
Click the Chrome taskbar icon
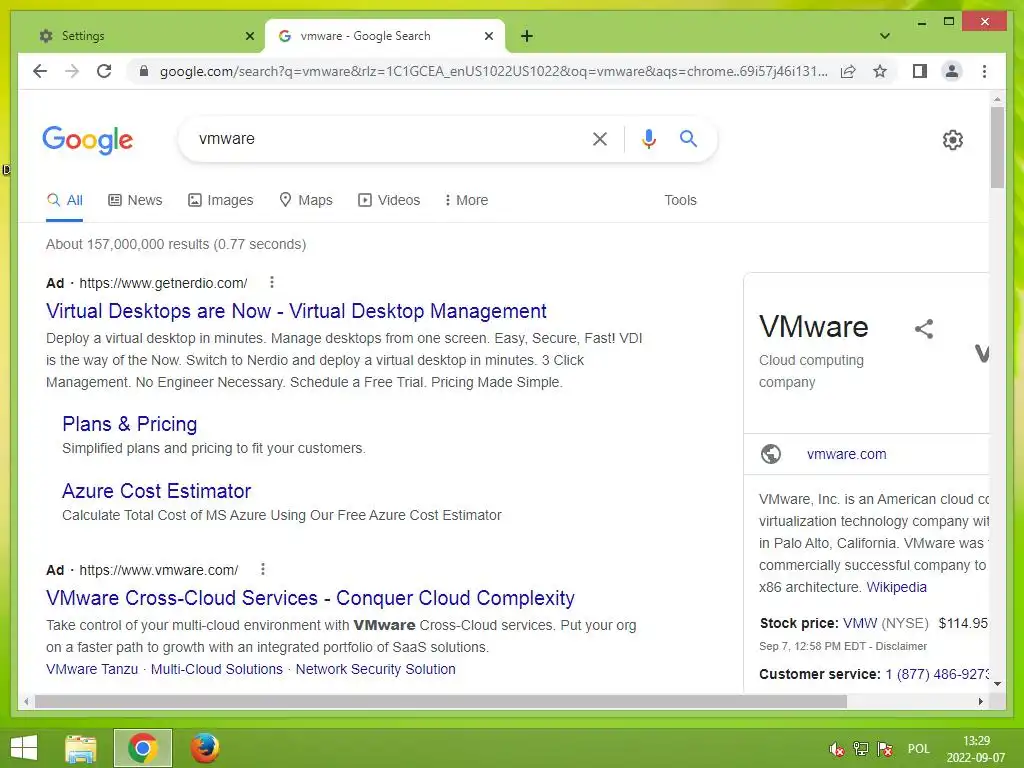coord(142,748)
